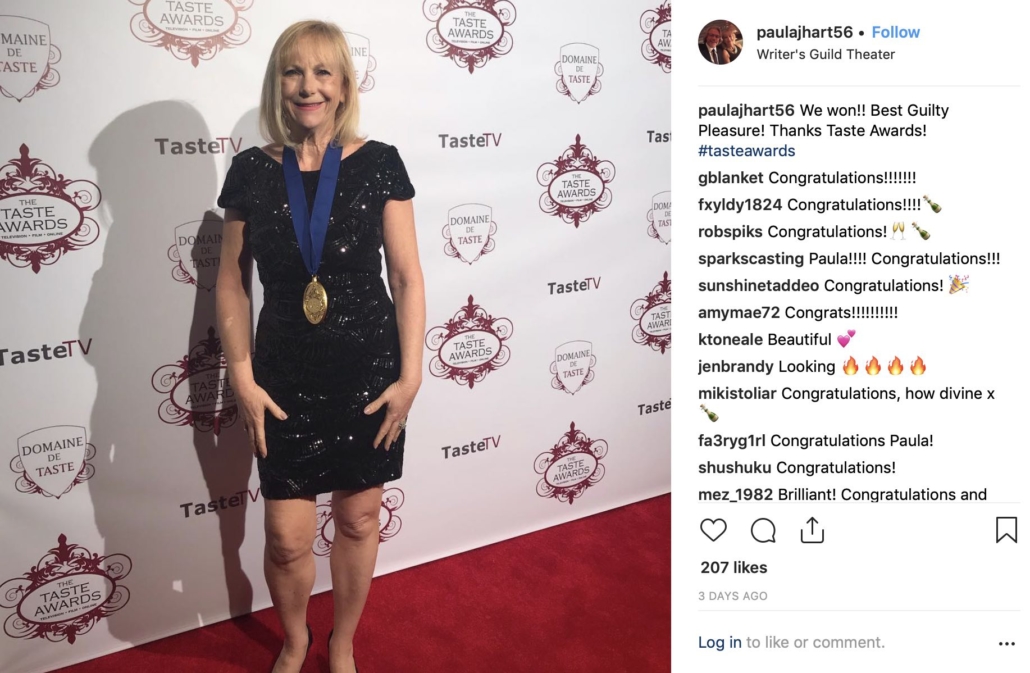1030x673 pixels.
Task: Open the photo of woman wearing medal
Action: tap(335, 336)
